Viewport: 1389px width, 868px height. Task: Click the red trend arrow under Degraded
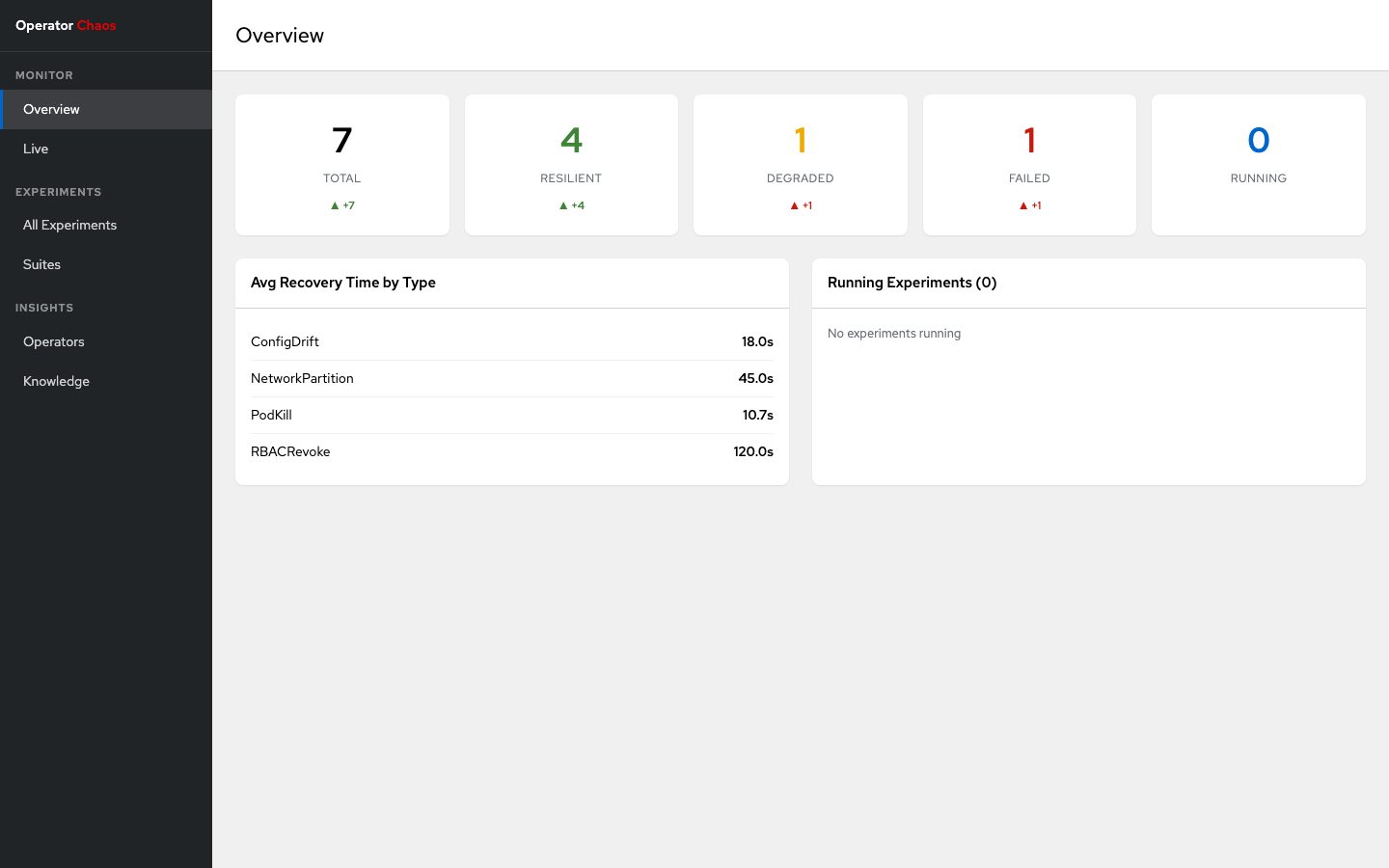794,205
